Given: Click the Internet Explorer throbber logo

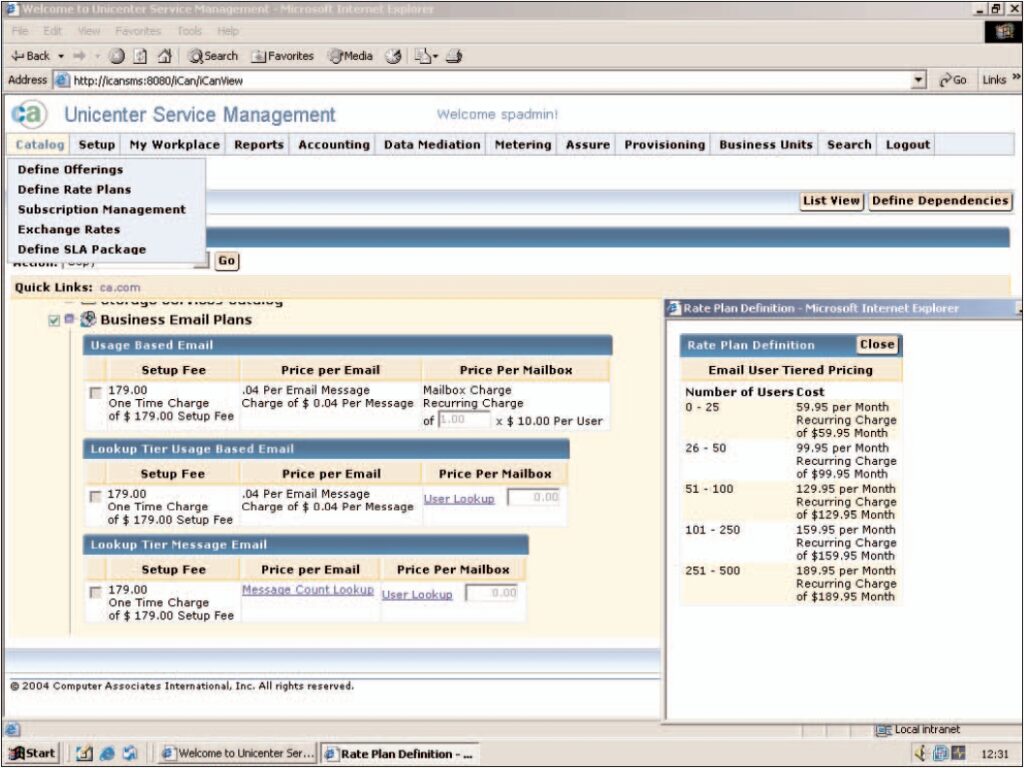Looking at the screenshot, I should coord(1003,31).
